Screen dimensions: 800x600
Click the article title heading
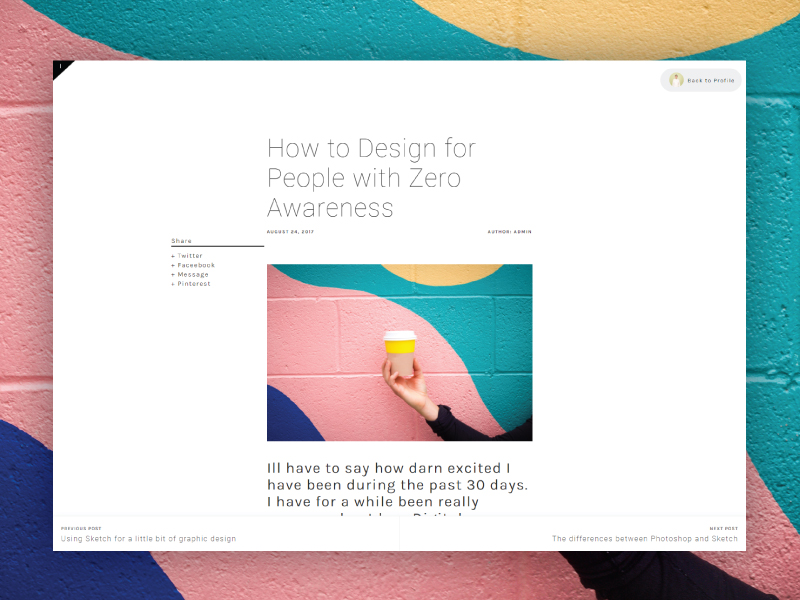point(371,178)
